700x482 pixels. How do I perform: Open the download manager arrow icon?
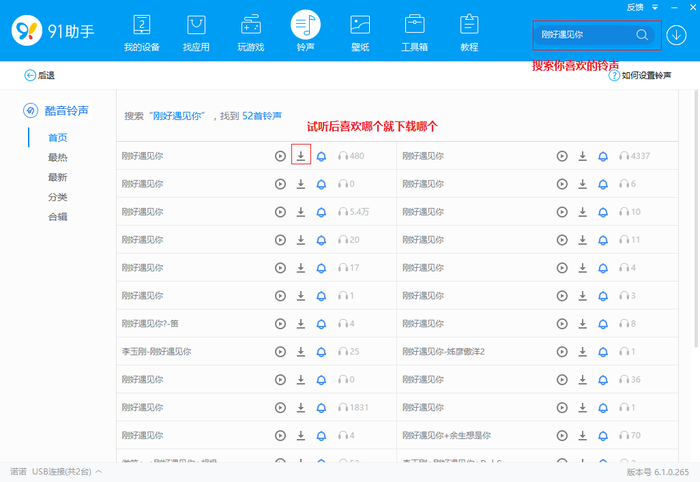point(676,35)
